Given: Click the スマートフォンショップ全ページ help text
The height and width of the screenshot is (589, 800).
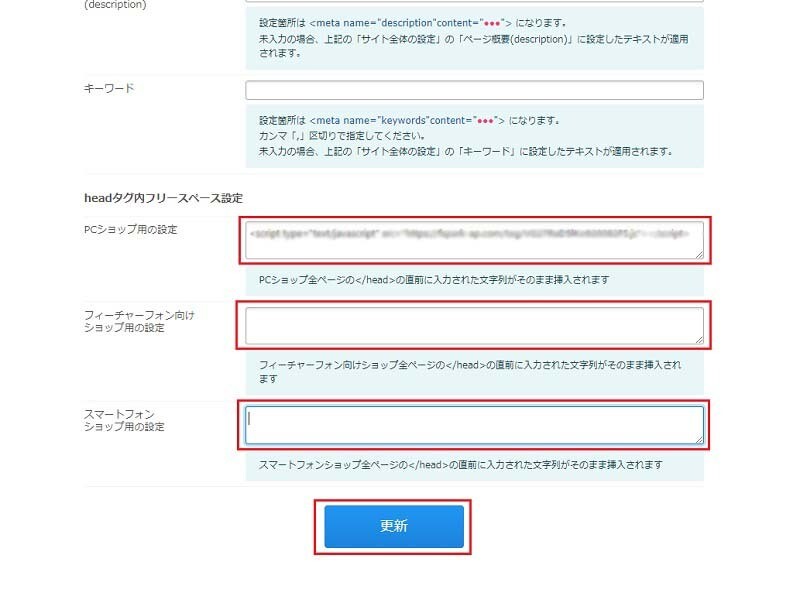Looking at the screenshot, I should pos(461,465).
